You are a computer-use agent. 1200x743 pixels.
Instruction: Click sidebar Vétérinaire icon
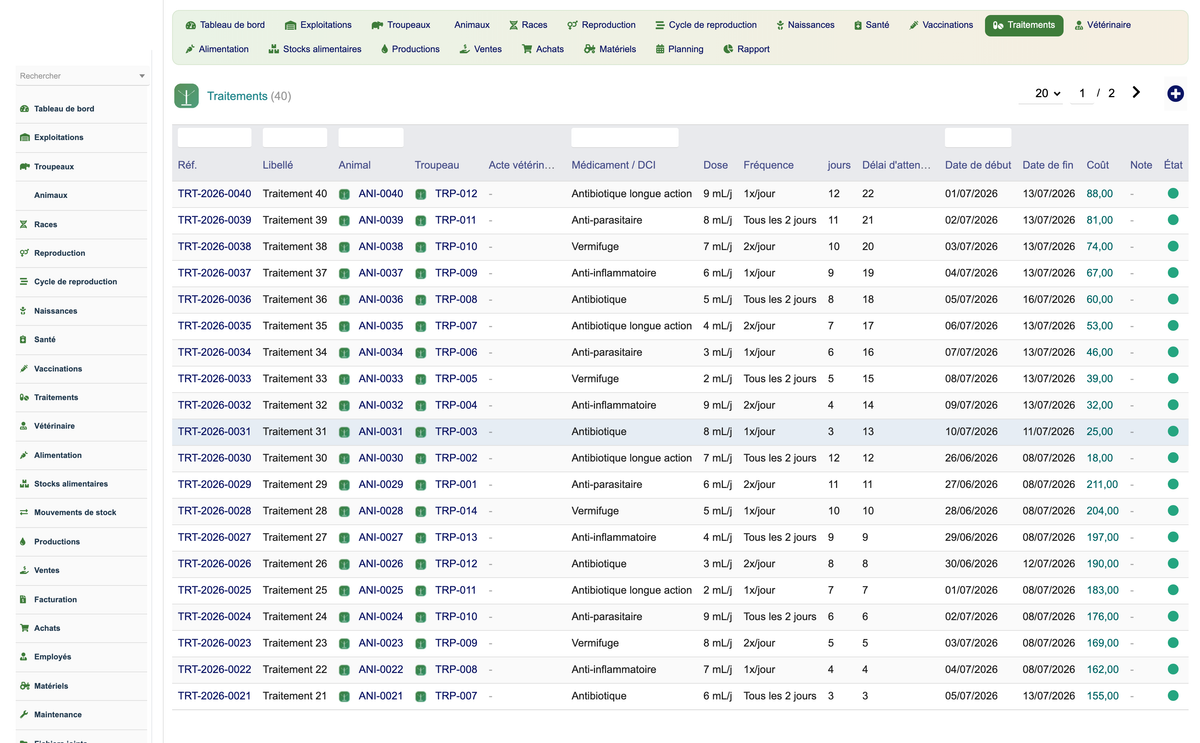[x=24, y=426]
